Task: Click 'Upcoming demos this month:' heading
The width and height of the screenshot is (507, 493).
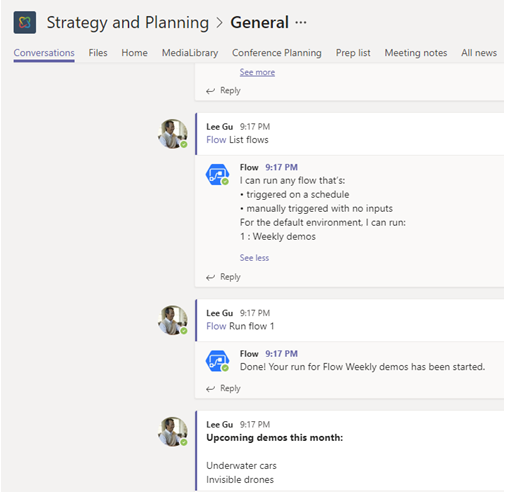Action: (275, 438)
